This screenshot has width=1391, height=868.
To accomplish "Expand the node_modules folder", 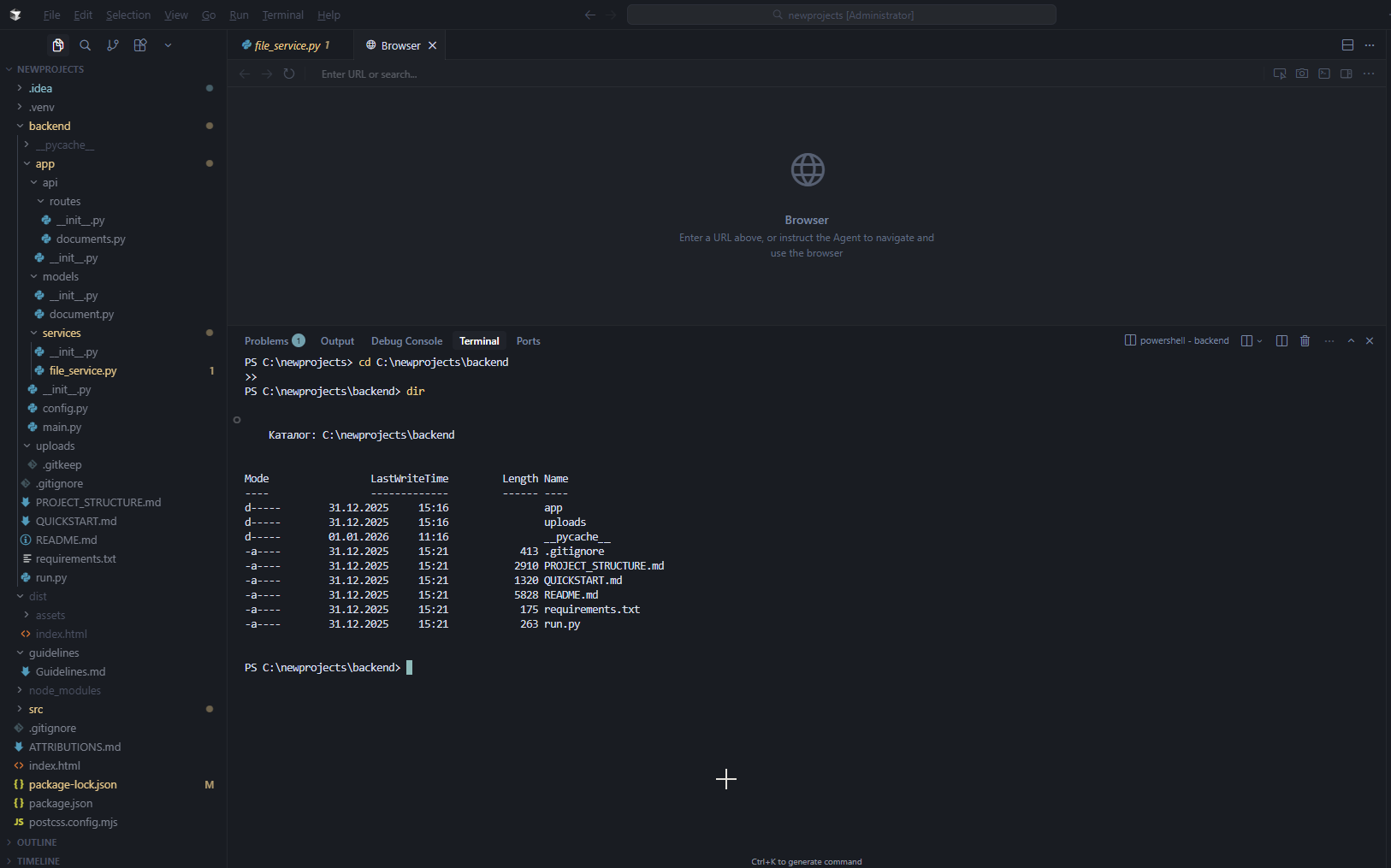I will point(113,690).
